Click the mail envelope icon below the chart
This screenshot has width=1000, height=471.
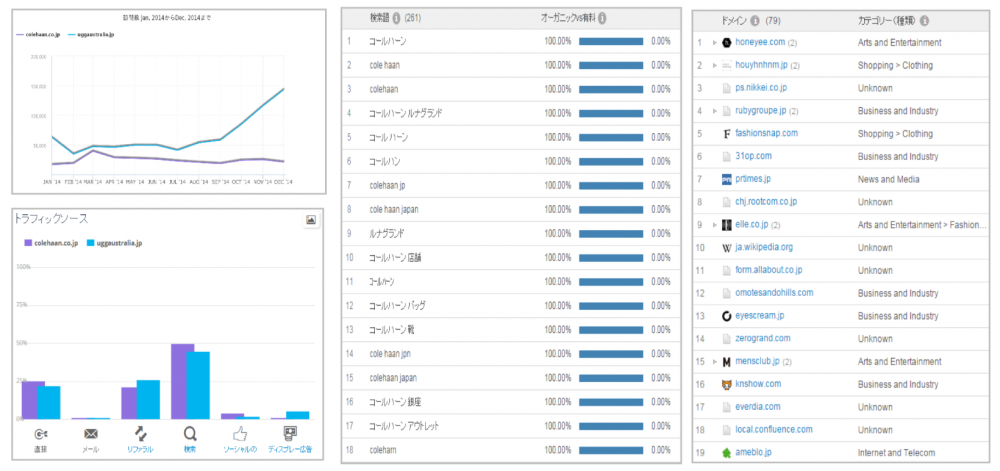coord(91,434)
